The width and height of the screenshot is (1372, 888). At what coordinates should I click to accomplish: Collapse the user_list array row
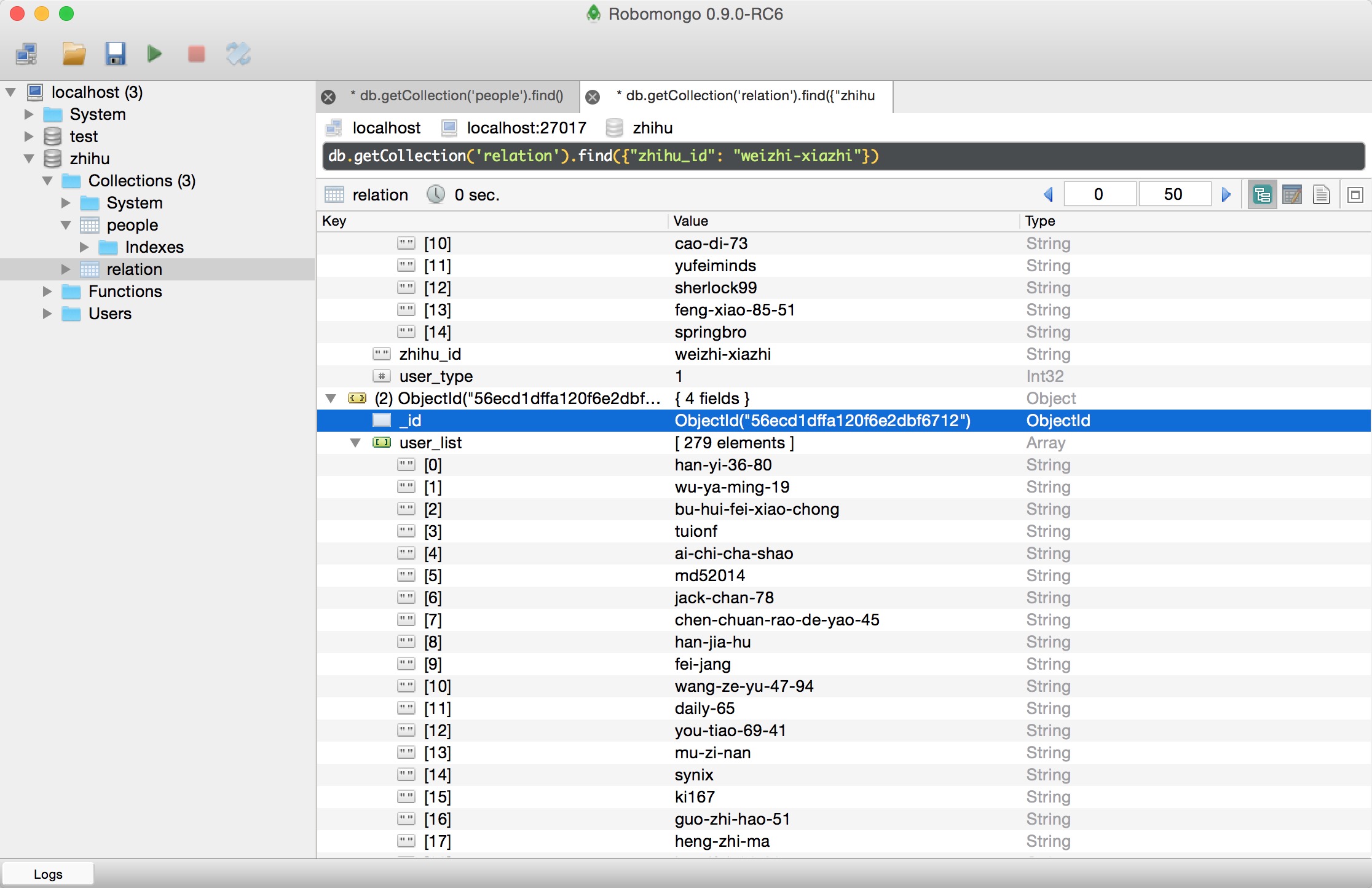click(x=355, y=443)
